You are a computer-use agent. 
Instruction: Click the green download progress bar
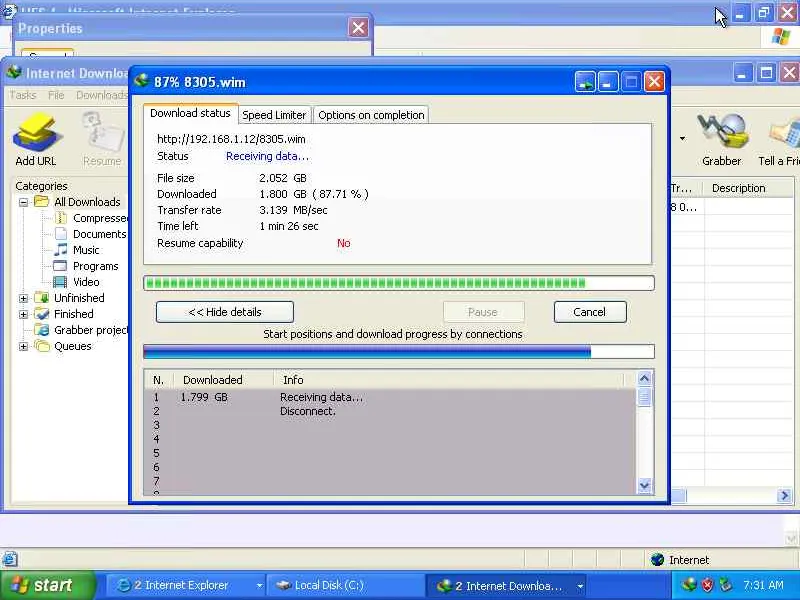click(399, 283)
